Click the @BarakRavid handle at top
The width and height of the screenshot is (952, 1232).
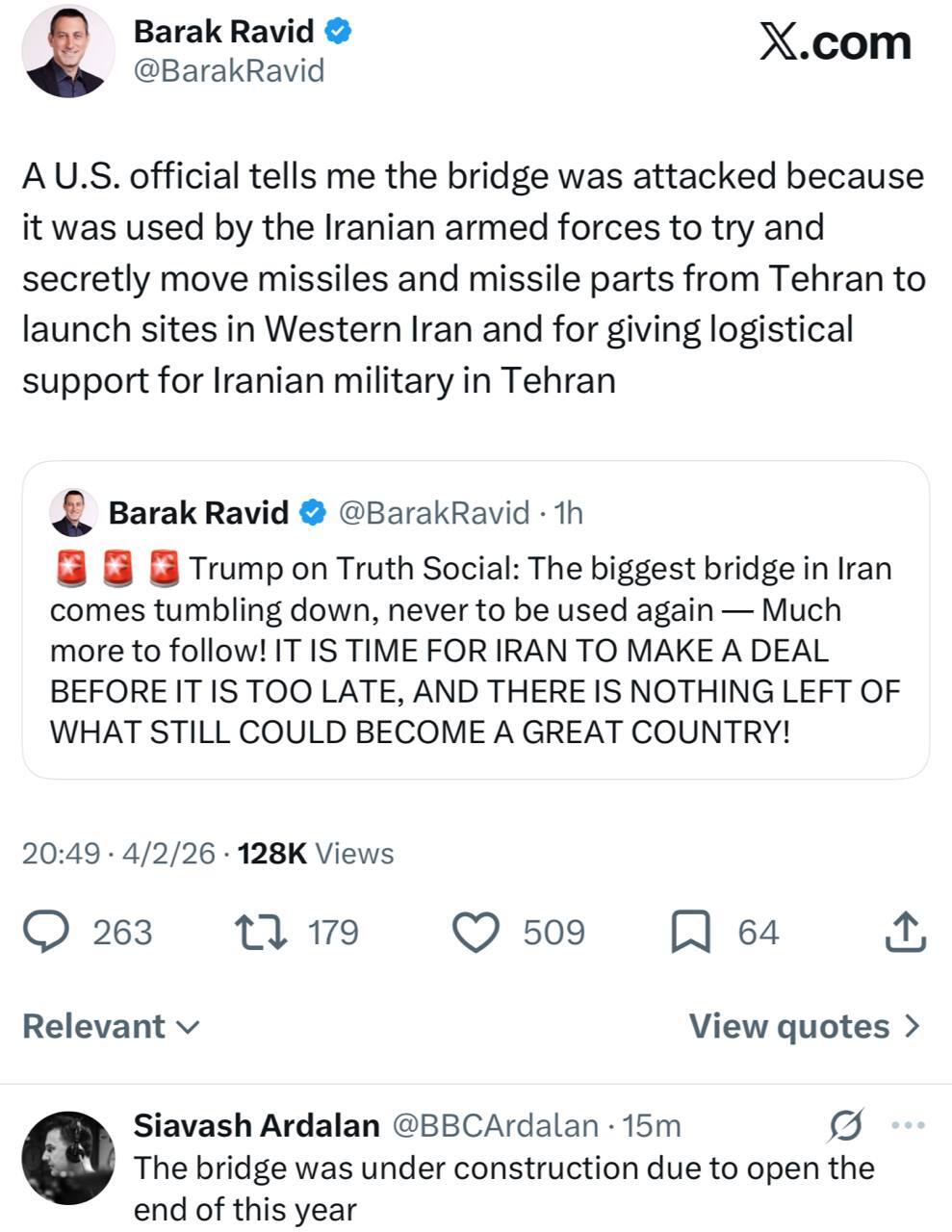coord(229,71)
